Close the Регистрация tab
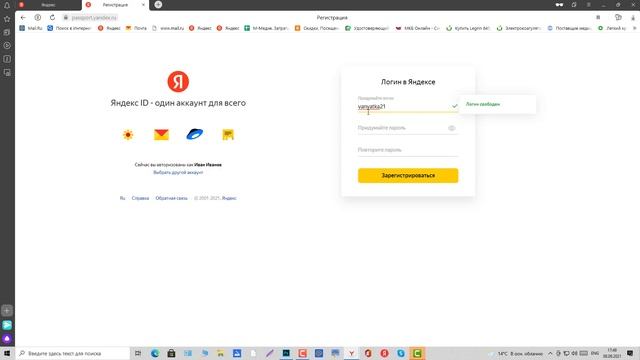The width and height of the screenshot is (640, 360). [x=143, y=5]
